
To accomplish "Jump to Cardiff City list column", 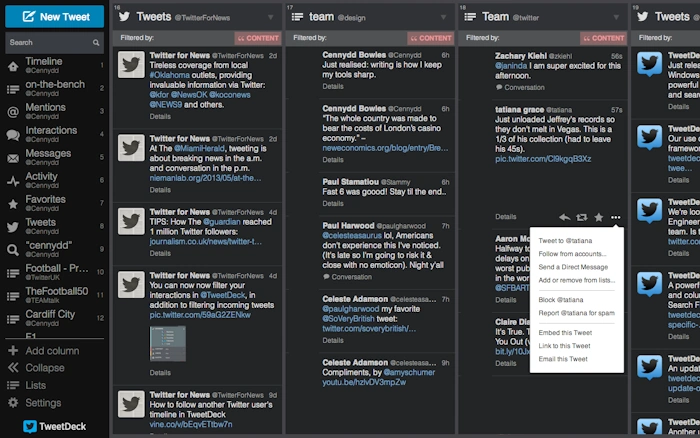I will (x=54, y=318).
